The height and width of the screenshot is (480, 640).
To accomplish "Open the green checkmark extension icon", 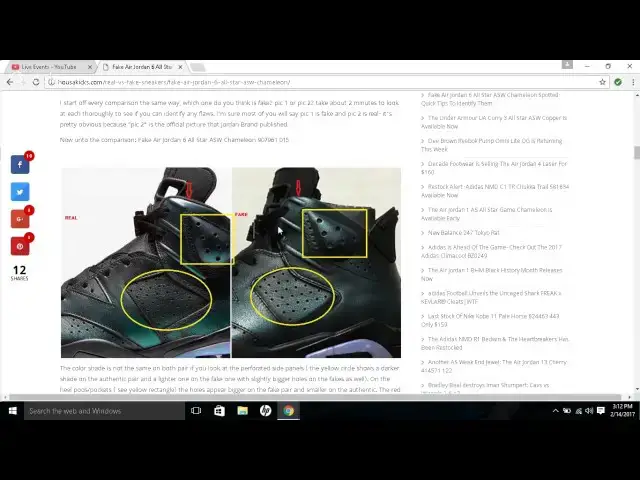I will (x=618, y=82).
